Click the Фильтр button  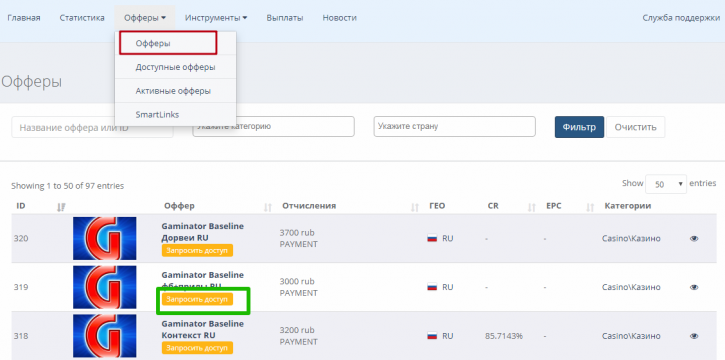(x=579, y=127)
